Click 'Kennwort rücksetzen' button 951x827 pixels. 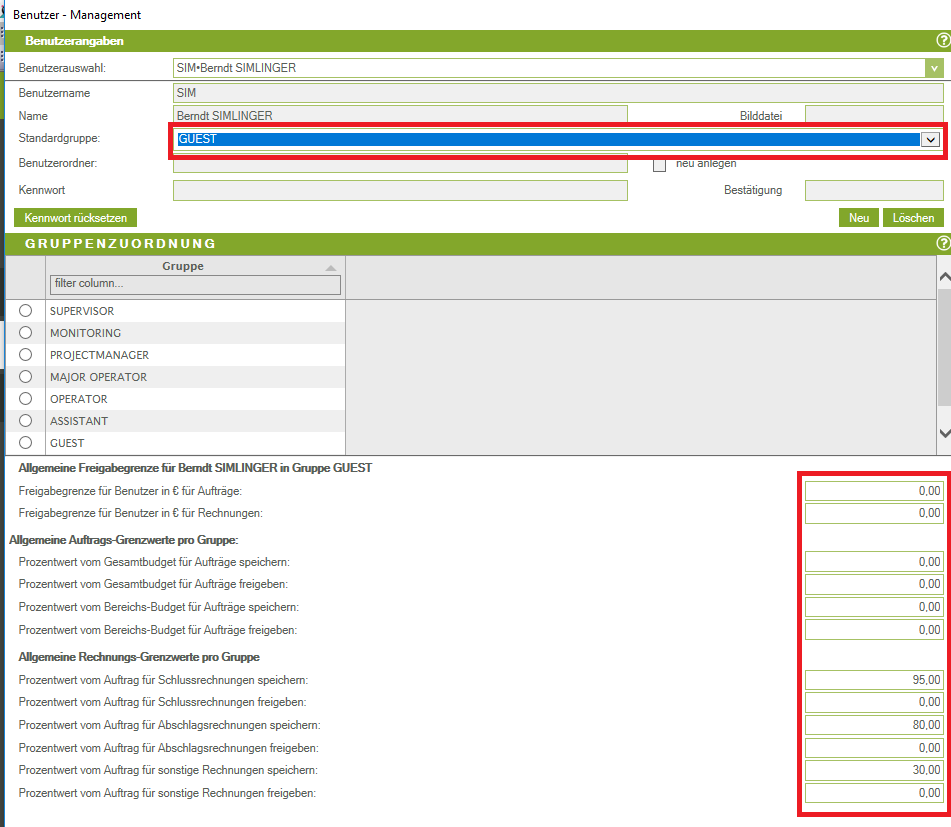click(x=75, y=218)
